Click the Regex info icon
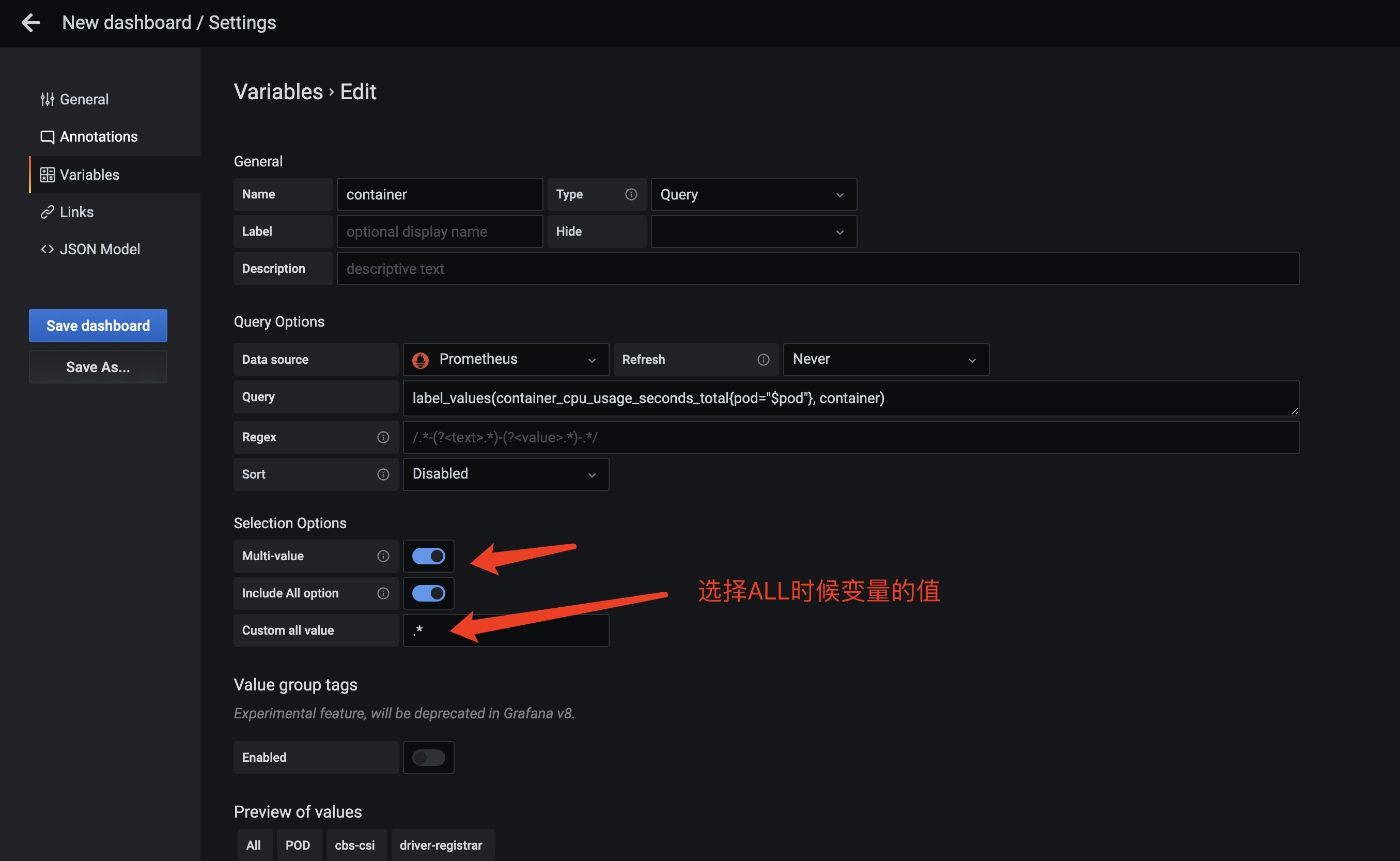This screenshot has height=861, width=1400. click(x=383, y=437)
